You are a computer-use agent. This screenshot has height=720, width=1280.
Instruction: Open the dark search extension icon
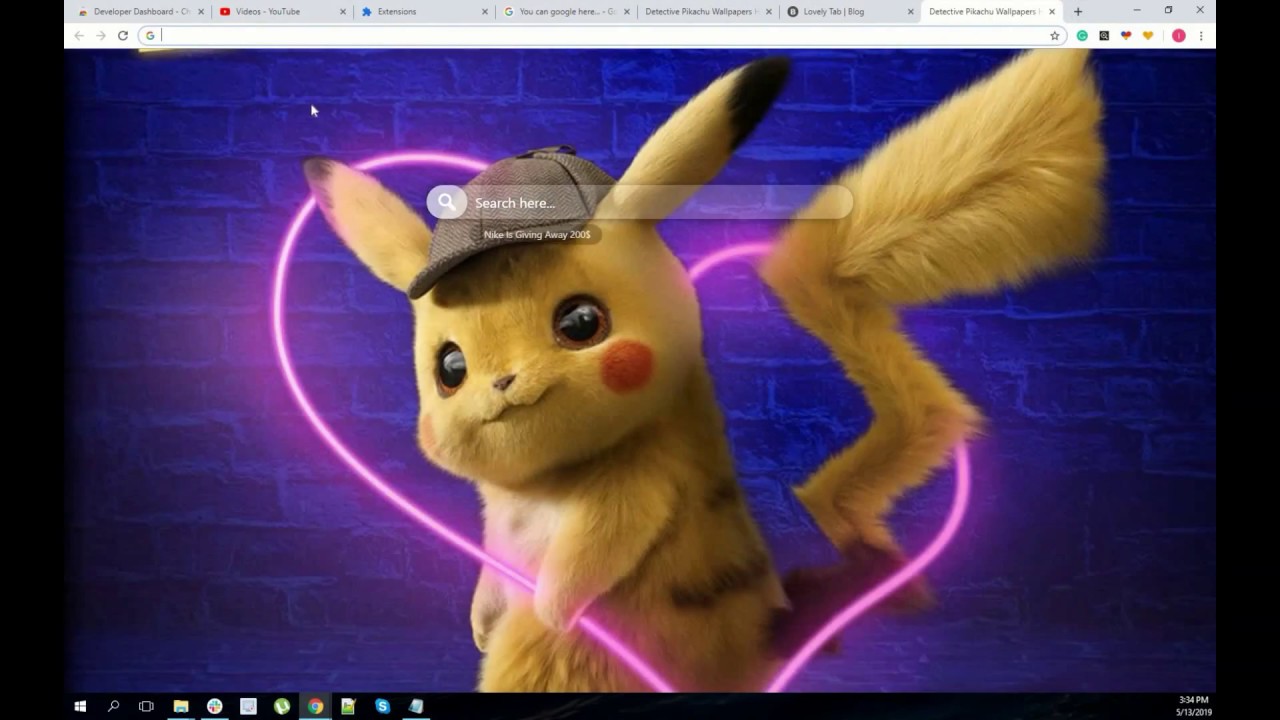1103,35
